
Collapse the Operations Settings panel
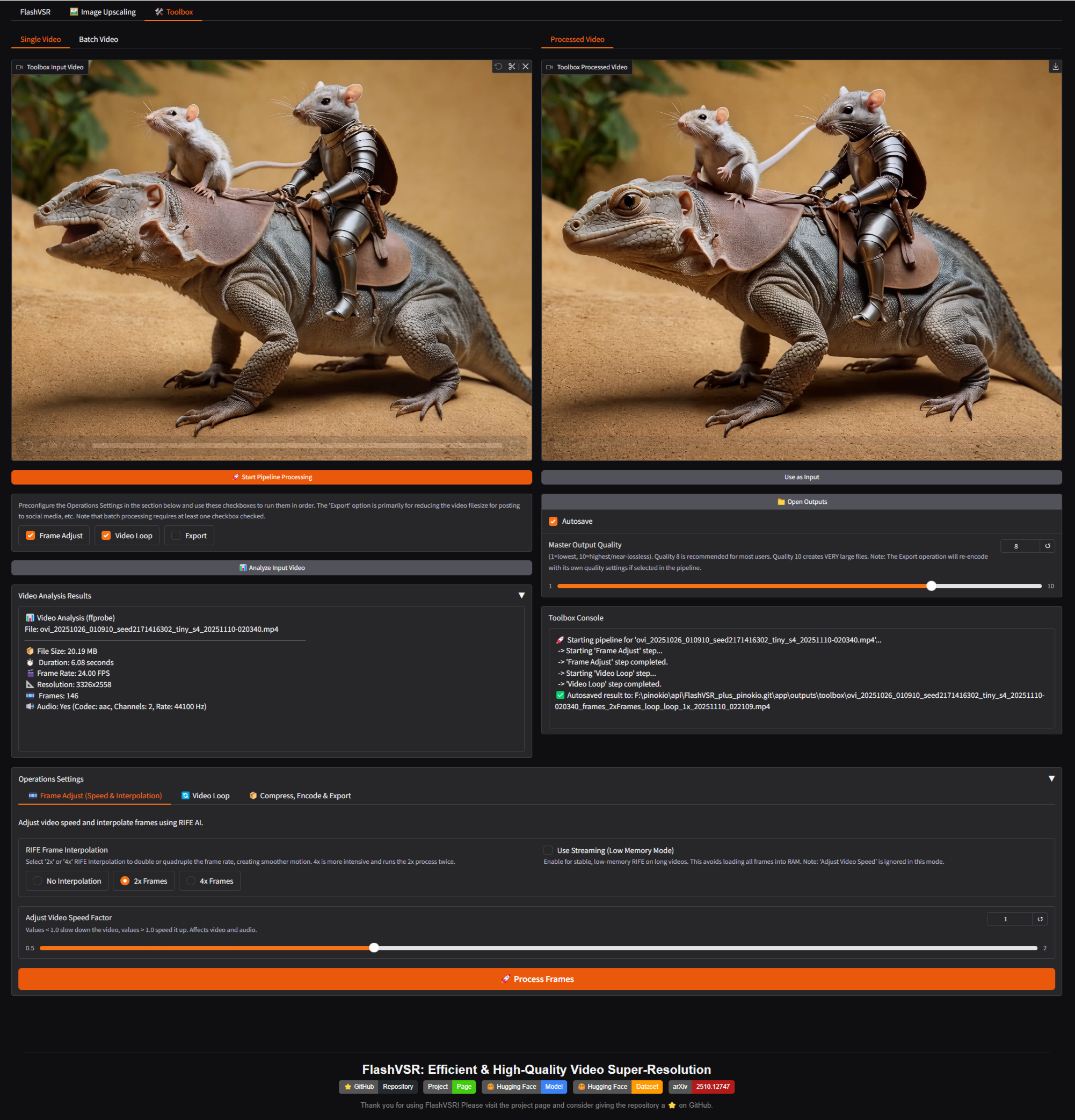[1051, 779]
